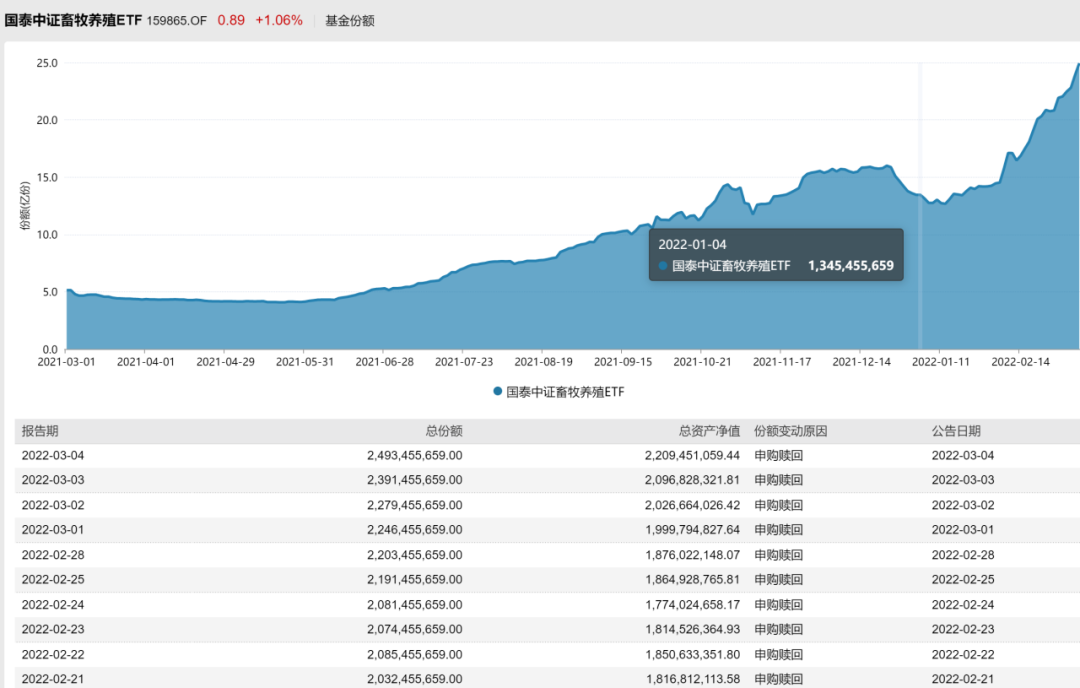Open the 基金份额 tab
1080x688 pixels.
pyautogui.click(x=349, y=21)
